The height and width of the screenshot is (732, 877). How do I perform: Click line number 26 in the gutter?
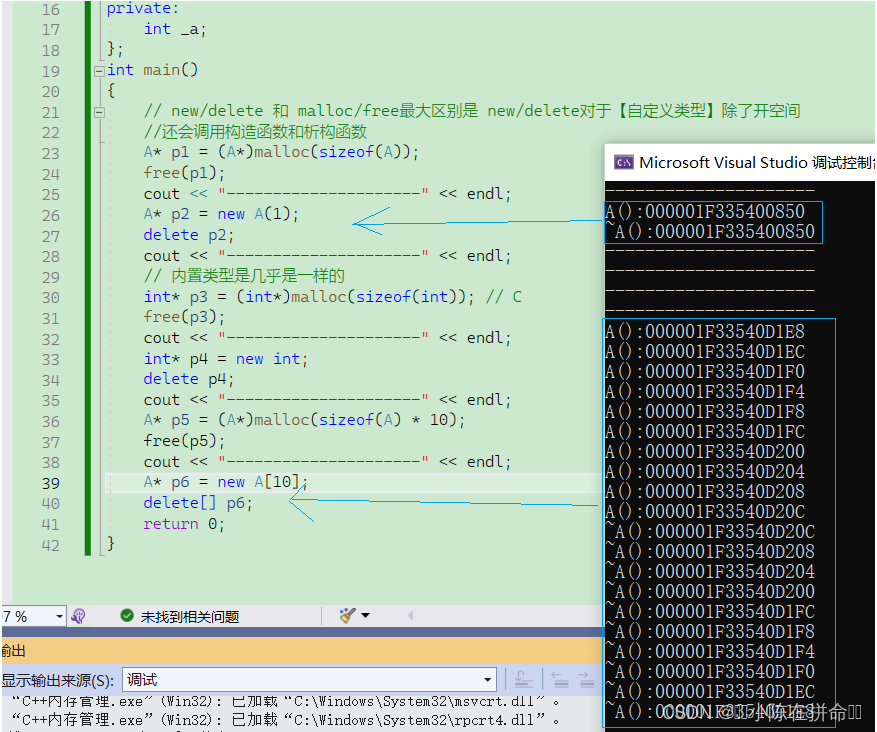coord(51,215)
